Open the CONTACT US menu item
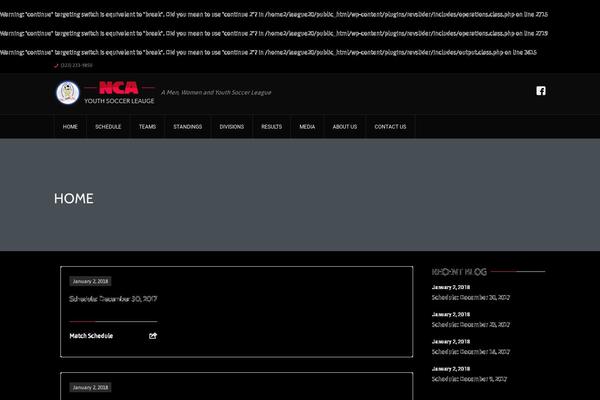This screenshot has width=600, height=400. (x=390, y=127)
